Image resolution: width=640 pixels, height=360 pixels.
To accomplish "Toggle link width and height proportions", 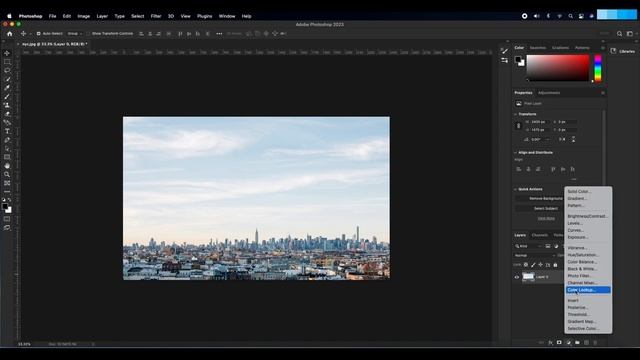I will point(519,126).
